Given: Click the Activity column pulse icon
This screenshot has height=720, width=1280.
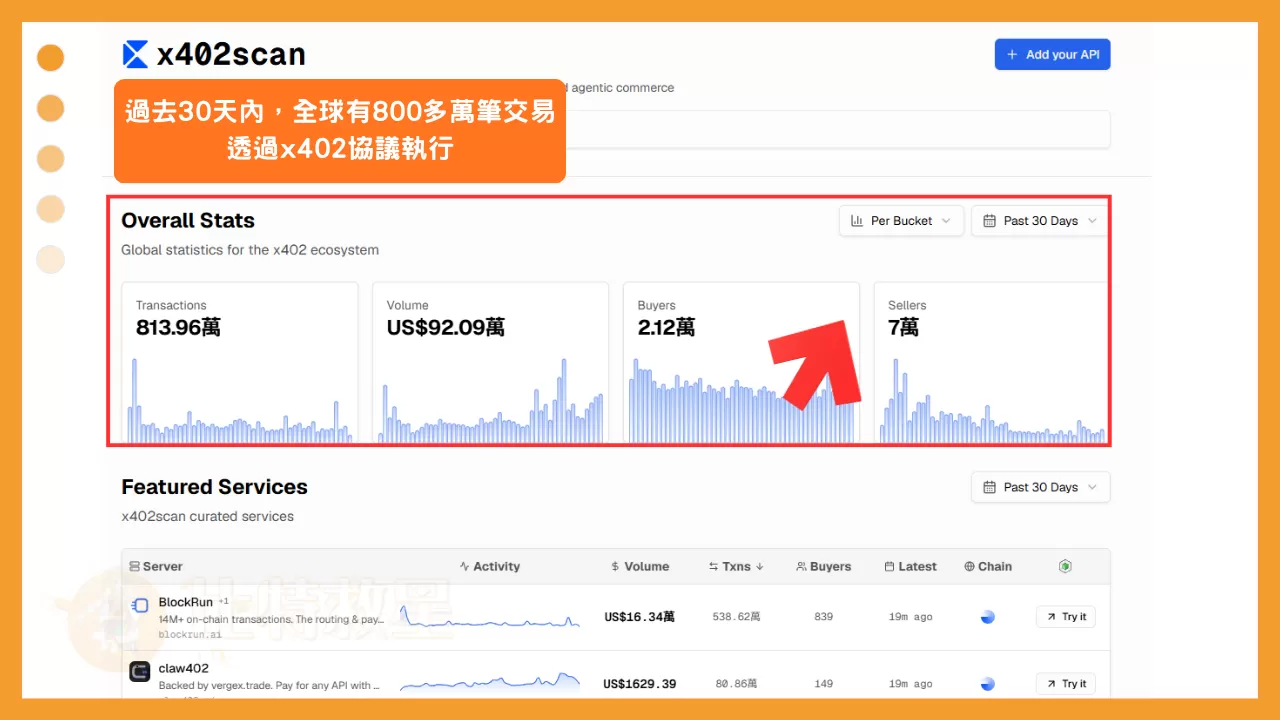Looking at the screenshot, I should click(x=464, y=566).
